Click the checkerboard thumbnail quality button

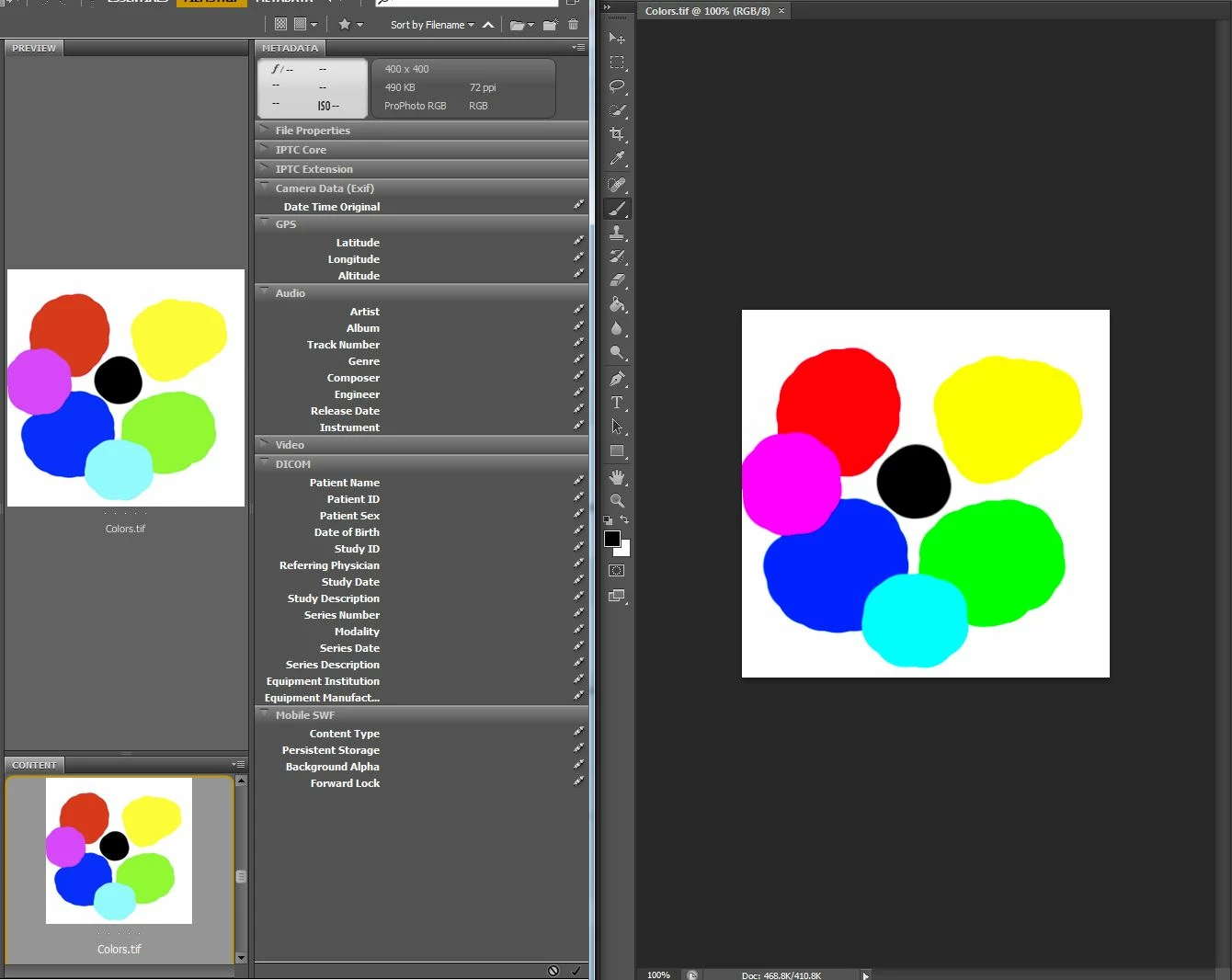[280, 25]
